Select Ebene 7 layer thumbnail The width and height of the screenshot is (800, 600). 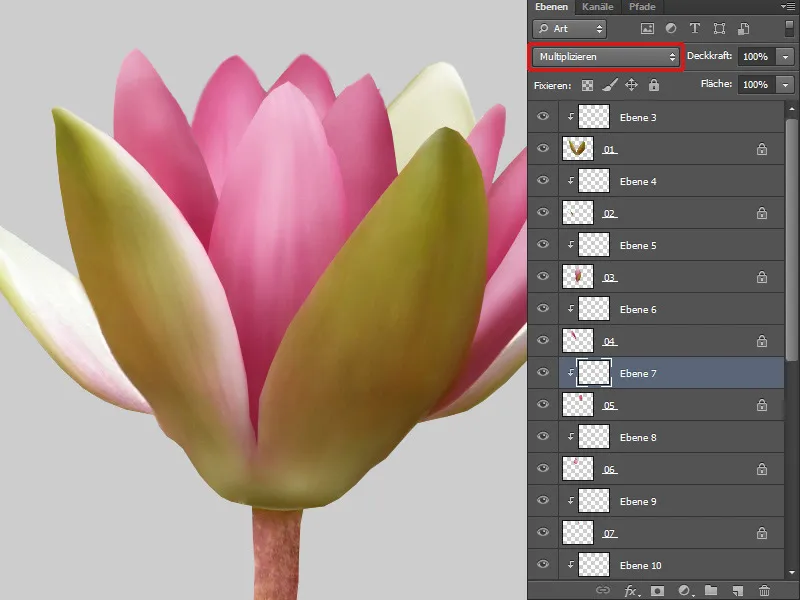tap(594, 373)
